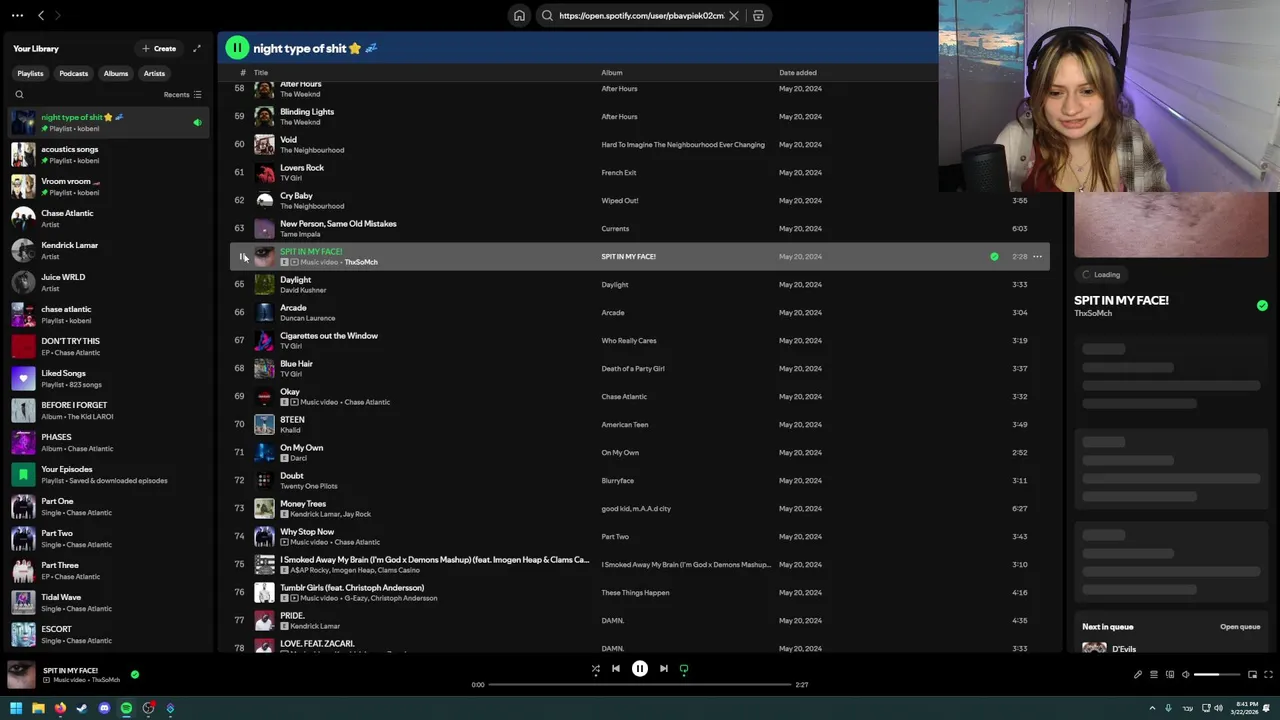Filter library by Albums
The width and height of the screenshot is (1280, 720).
pyautogui.click(x=116, y=73)
